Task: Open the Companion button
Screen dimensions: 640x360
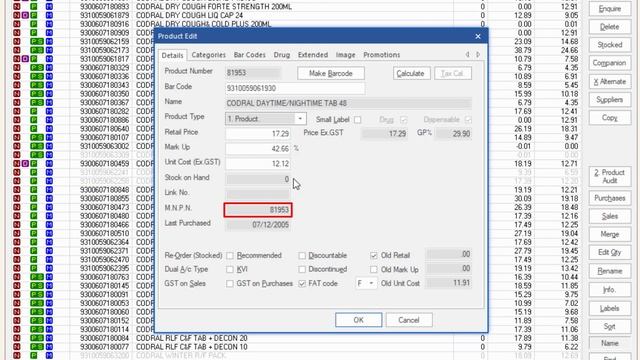Action: [x=609, y=63]
